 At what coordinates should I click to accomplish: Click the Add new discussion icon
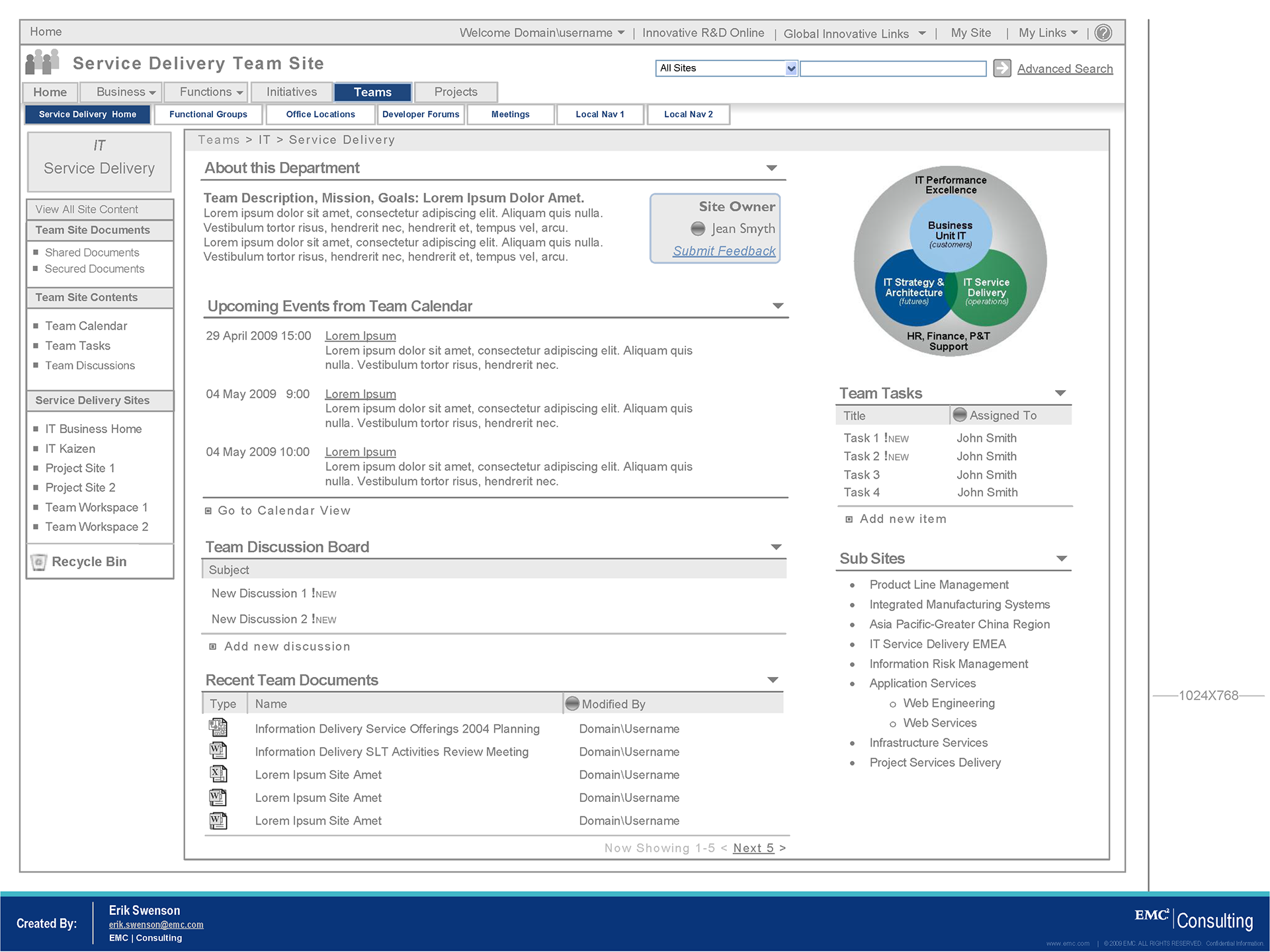[x=213, y=647]
